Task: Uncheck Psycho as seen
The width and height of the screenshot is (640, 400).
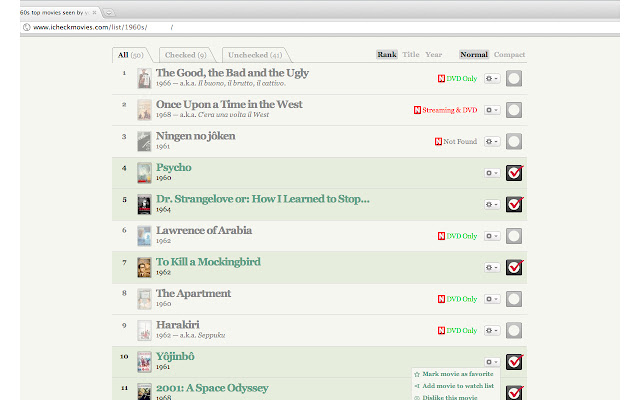Action: pos(514,173)
